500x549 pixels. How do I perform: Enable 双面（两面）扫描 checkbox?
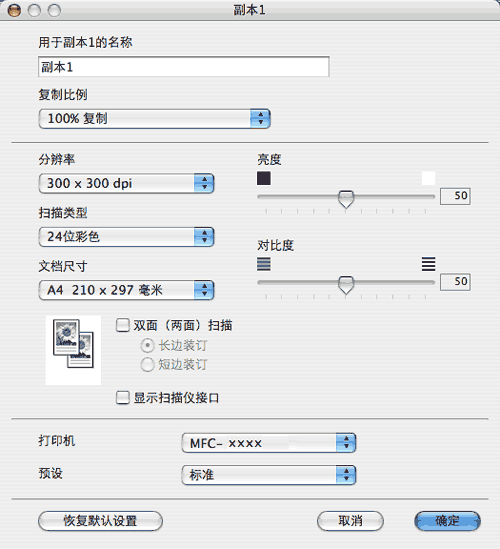tap(123, 325)
